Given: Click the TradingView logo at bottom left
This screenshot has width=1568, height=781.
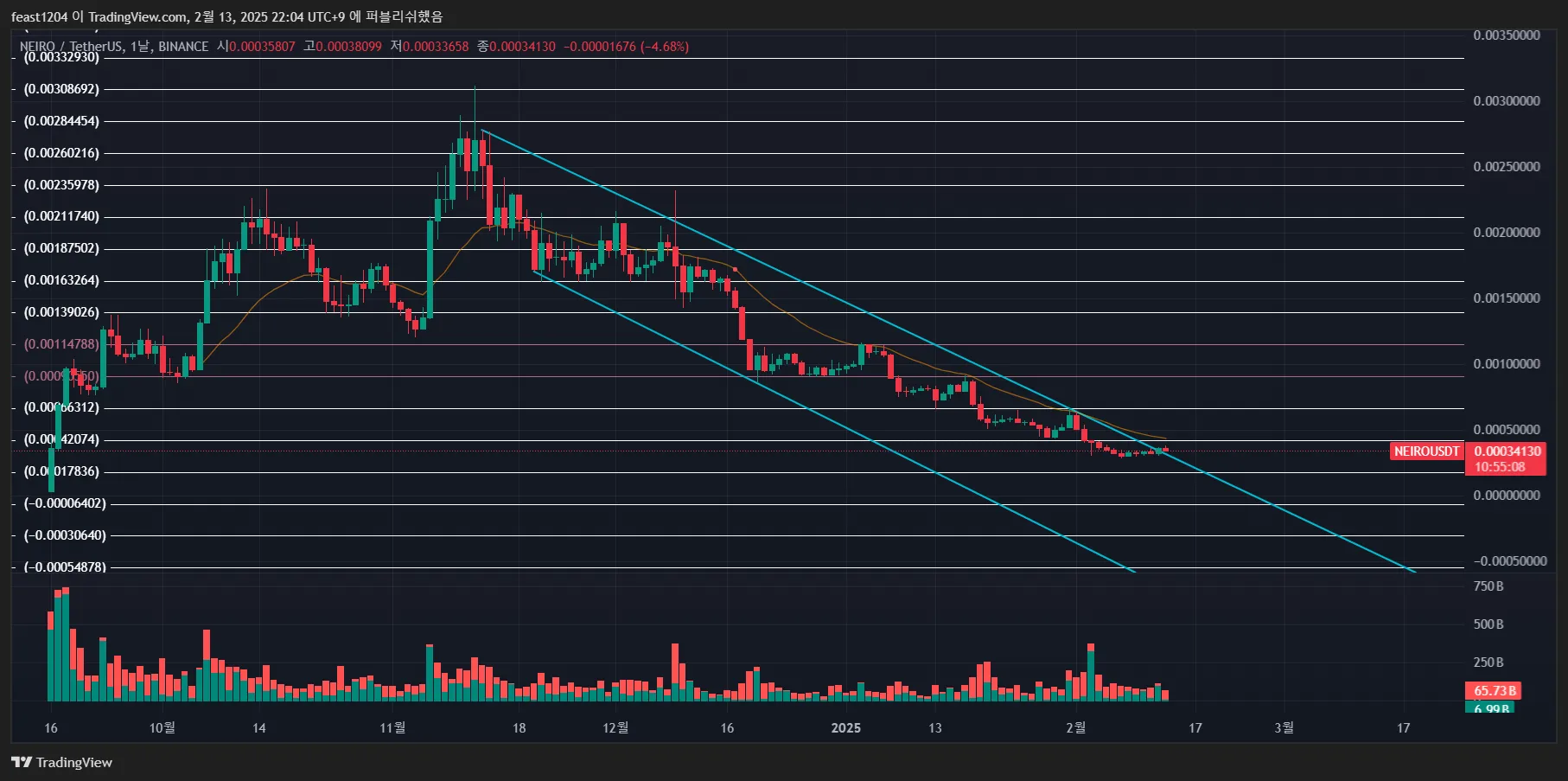Looking at the screenshot, I should pos(61,762).
